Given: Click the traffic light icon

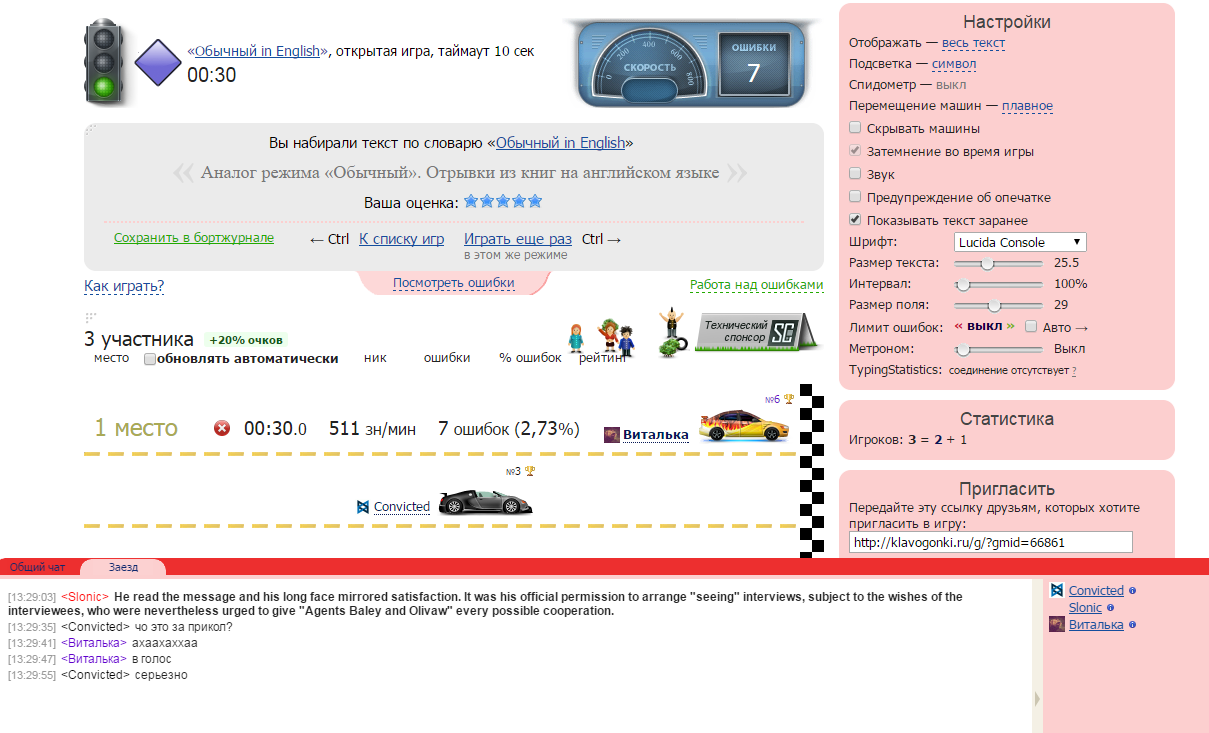Looking at the screenshot, I should coord(103,62).
